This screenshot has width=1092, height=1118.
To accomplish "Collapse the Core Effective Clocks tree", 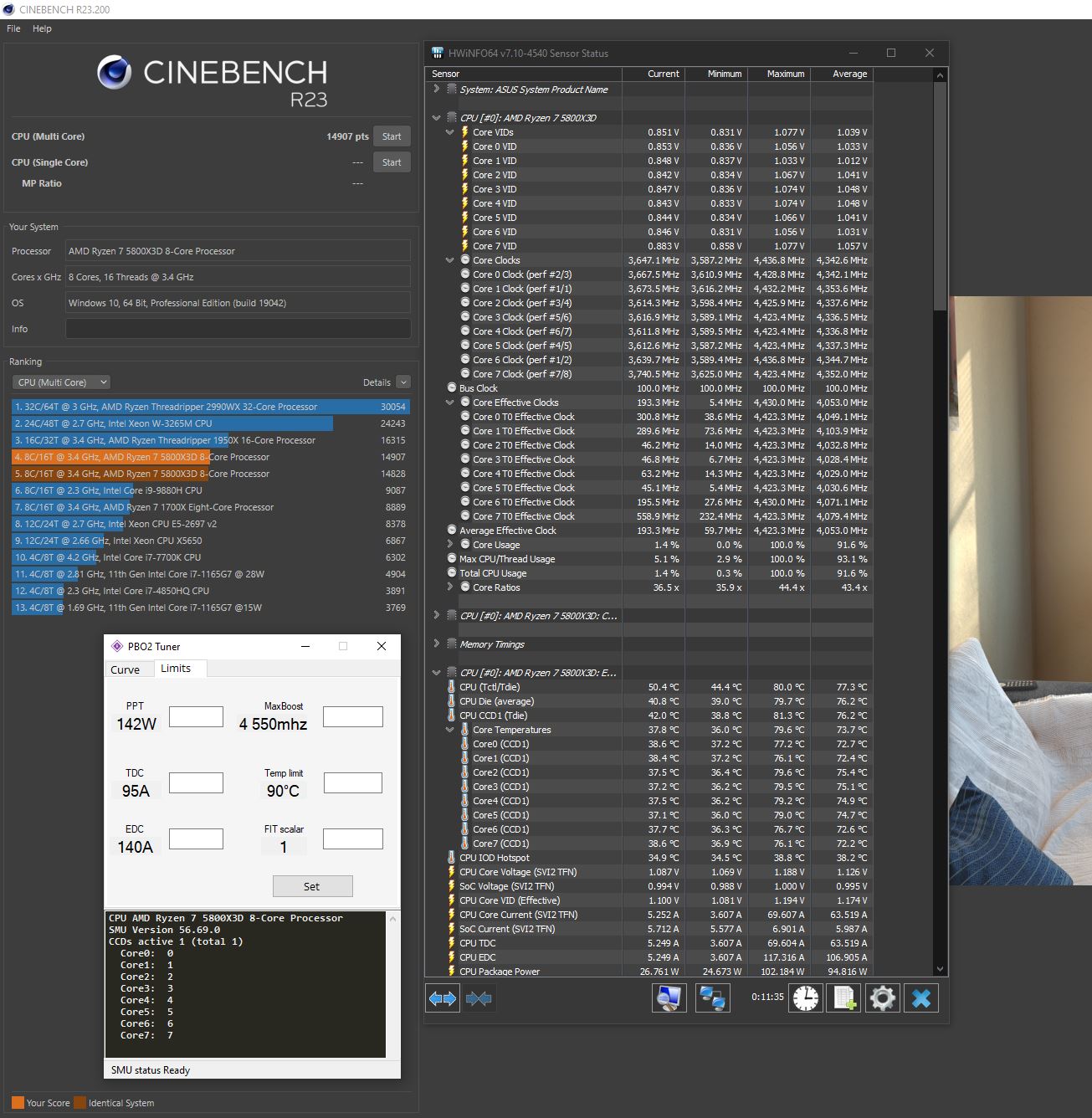I will coord(449,403).
